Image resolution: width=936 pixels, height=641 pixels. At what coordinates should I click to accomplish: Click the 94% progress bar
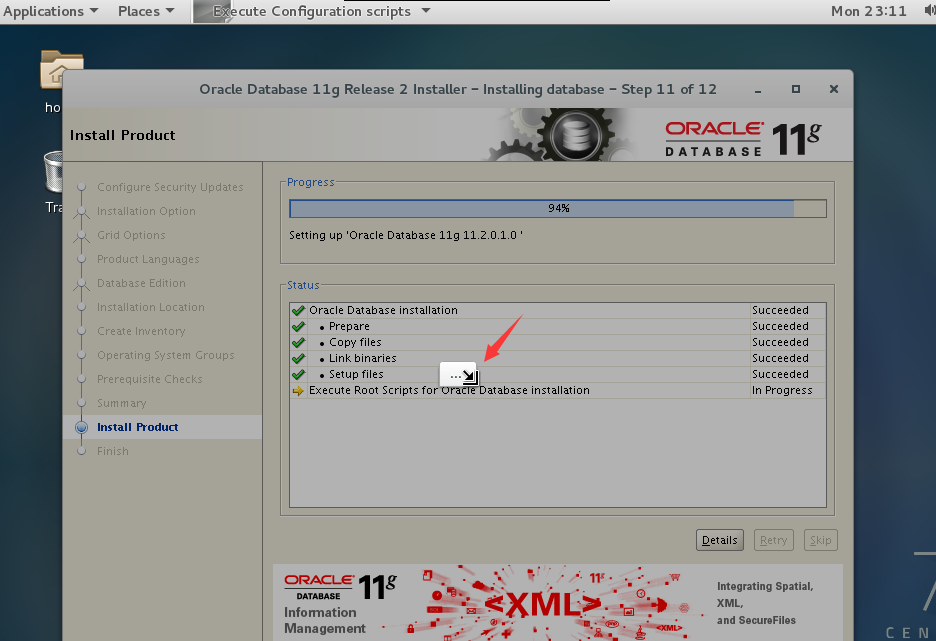point(558,208)
